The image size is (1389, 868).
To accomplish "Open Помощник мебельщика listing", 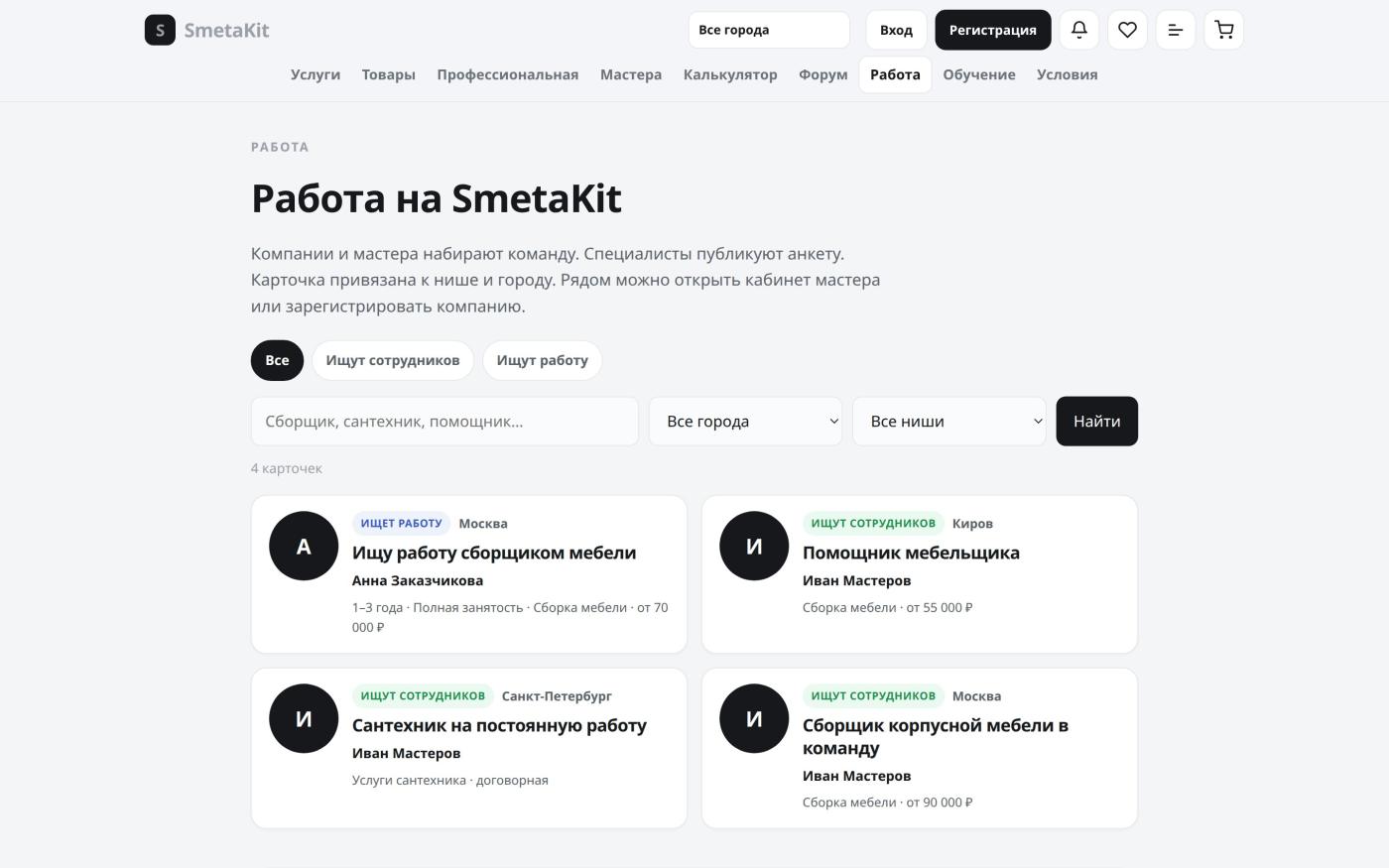I will [x=911, y=553].
